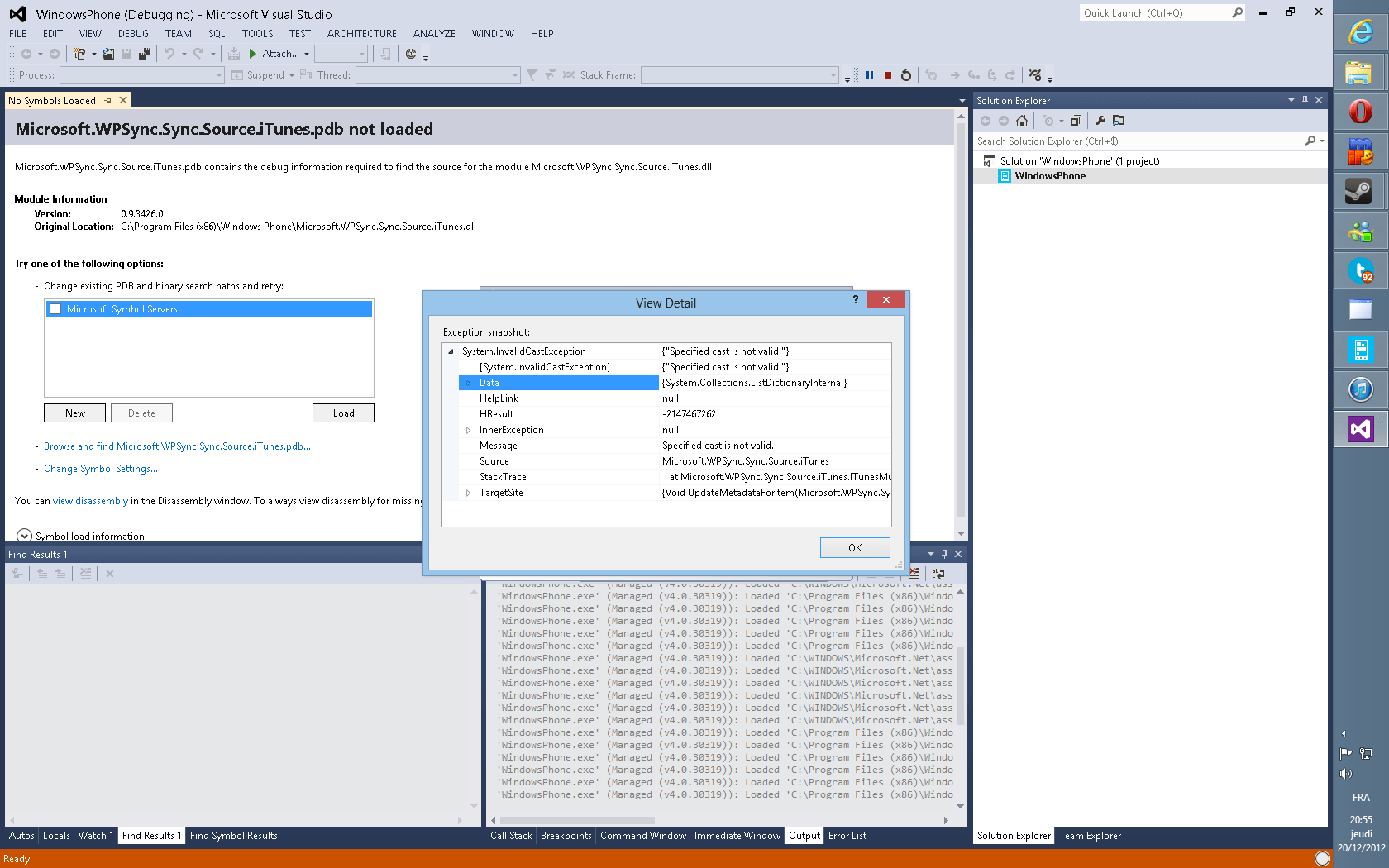Image resolution: width=1389 pixels, height=868 pixels.
Task: Click Change Symbol Settings link
Action: click(x=101, y=469)
